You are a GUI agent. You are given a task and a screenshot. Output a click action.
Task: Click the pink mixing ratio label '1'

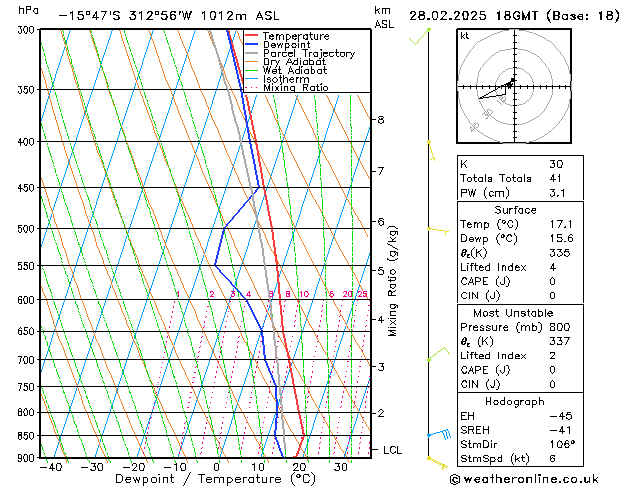[x=178, y=294]
